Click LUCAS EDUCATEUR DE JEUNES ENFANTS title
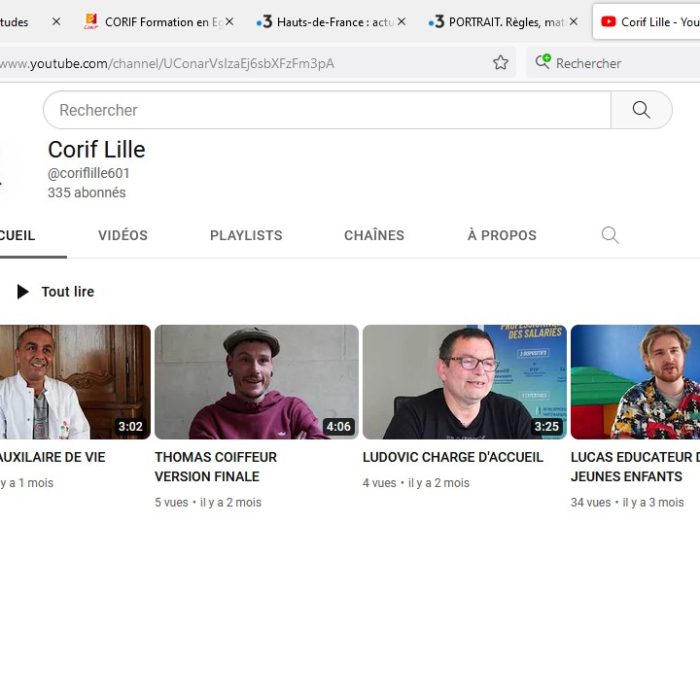 [x=635, y=467]
